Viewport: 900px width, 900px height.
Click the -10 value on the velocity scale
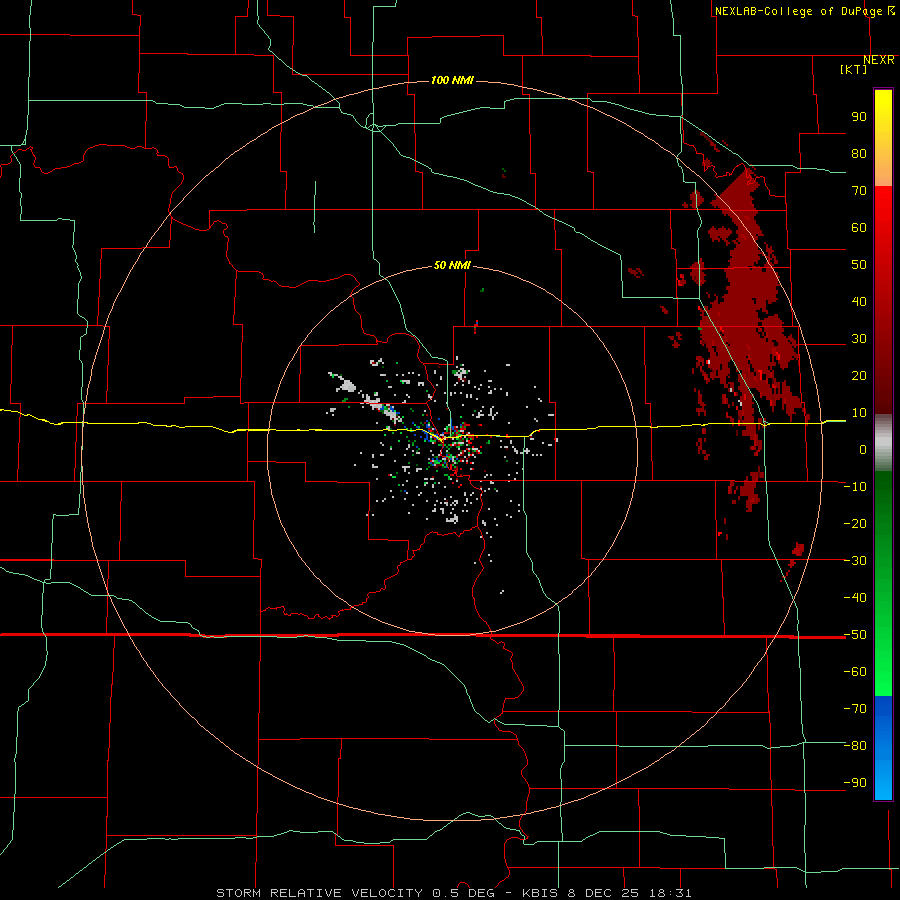pyautogui.click(x=855, y=487)
